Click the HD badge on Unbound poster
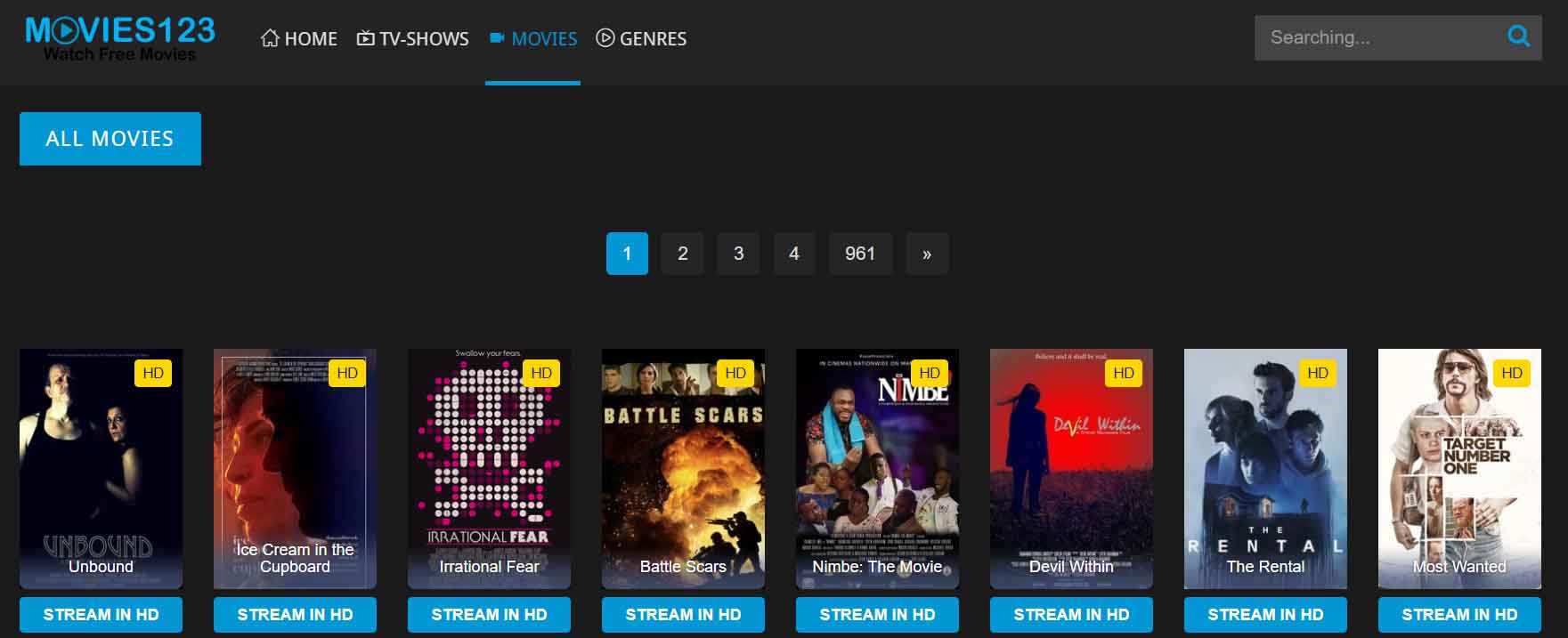 coord(153,373)
